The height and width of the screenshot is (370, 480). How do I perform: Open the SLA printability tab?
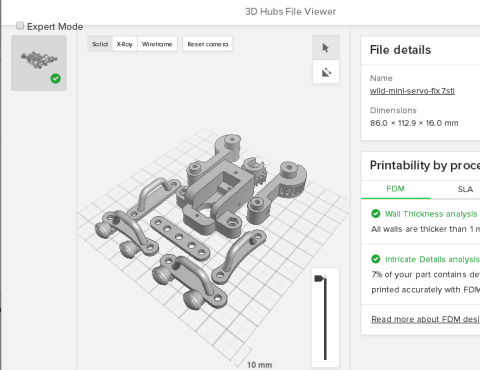click(x=465, y=189)
